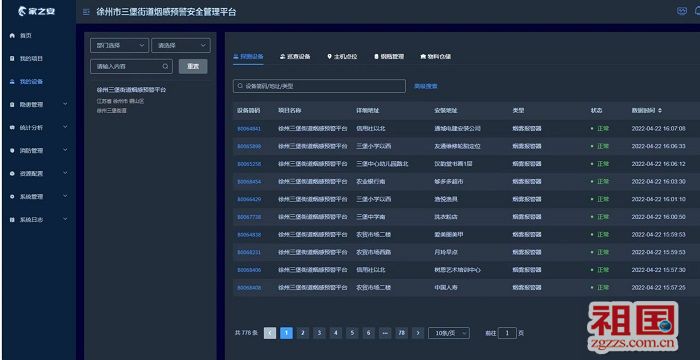Sort by 数据时间 column arrow icon
Image resolution: width=700 pixels, height=360 pixels.
point(660,110)
